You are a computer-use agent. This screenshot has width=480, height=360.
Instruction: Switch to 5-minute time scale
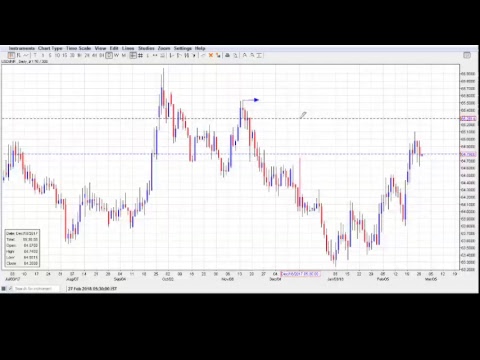(50, 55)
